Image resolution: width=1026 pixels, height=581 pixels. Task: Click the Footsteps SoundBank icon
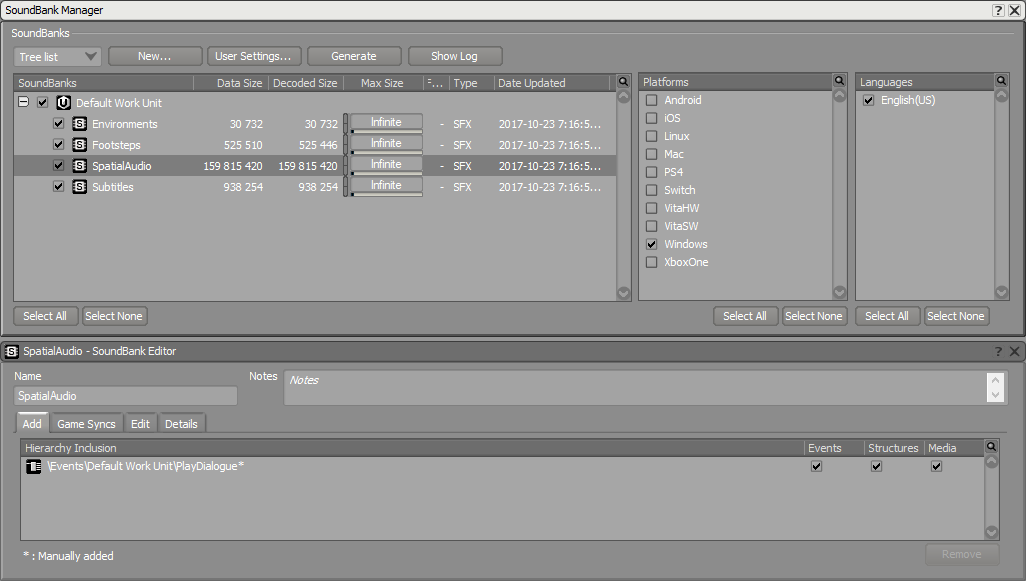(x=79, y=145)
